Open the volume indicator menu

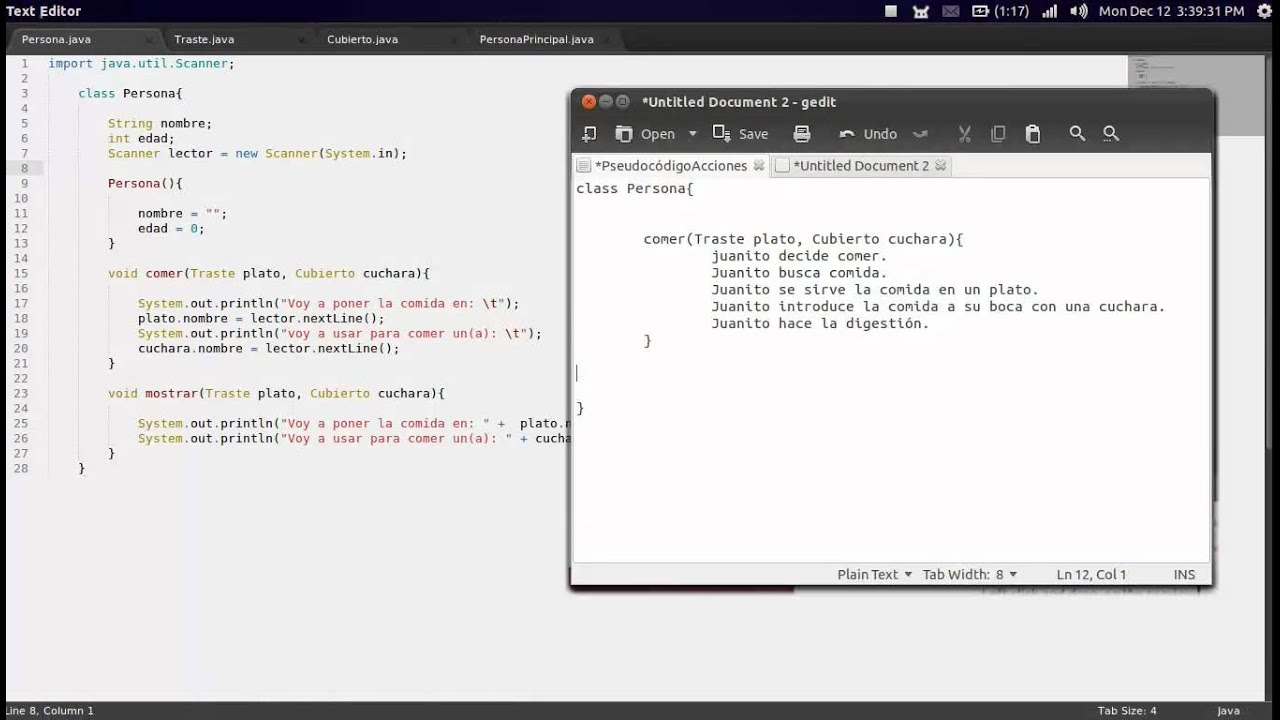coord(1078,11)
